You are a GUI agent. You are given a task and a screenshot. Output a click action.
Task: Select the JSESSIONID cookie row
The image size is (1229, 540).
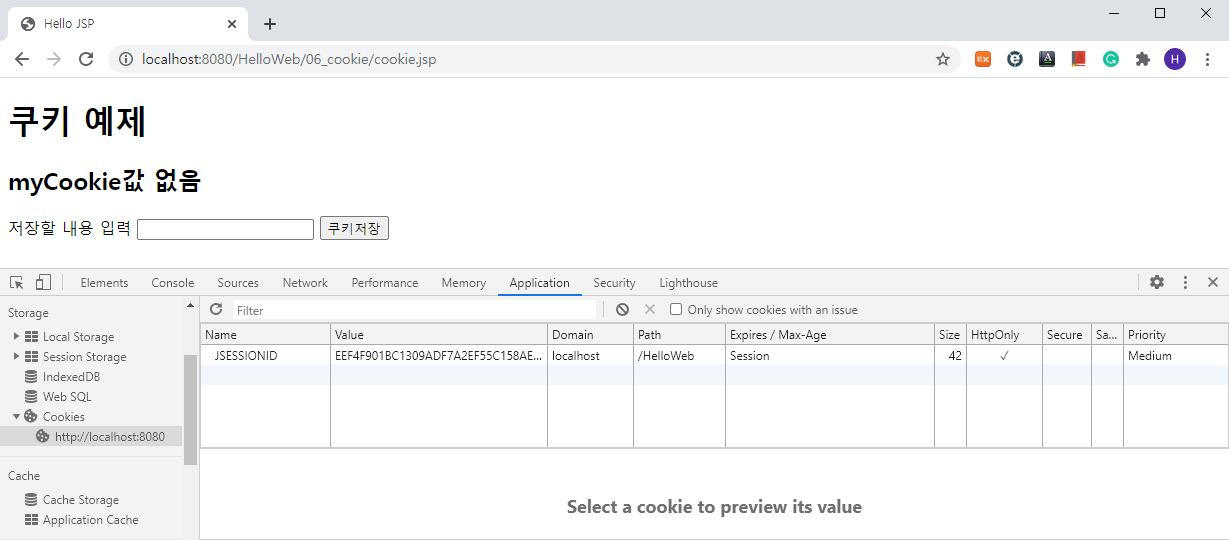(x=714, y=356)
